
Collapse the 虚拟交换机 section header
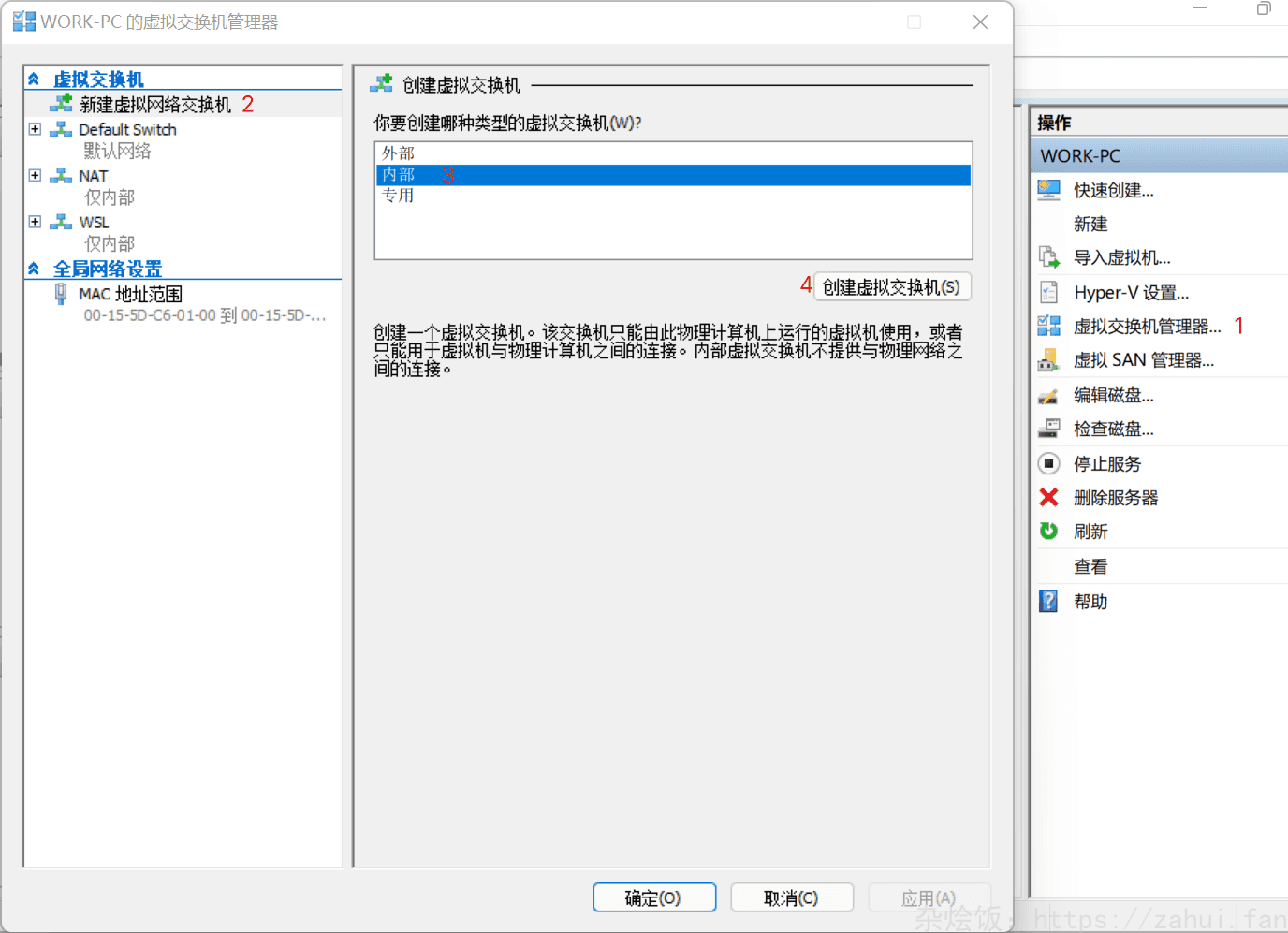pyautogui.click(x=34, y=80)
